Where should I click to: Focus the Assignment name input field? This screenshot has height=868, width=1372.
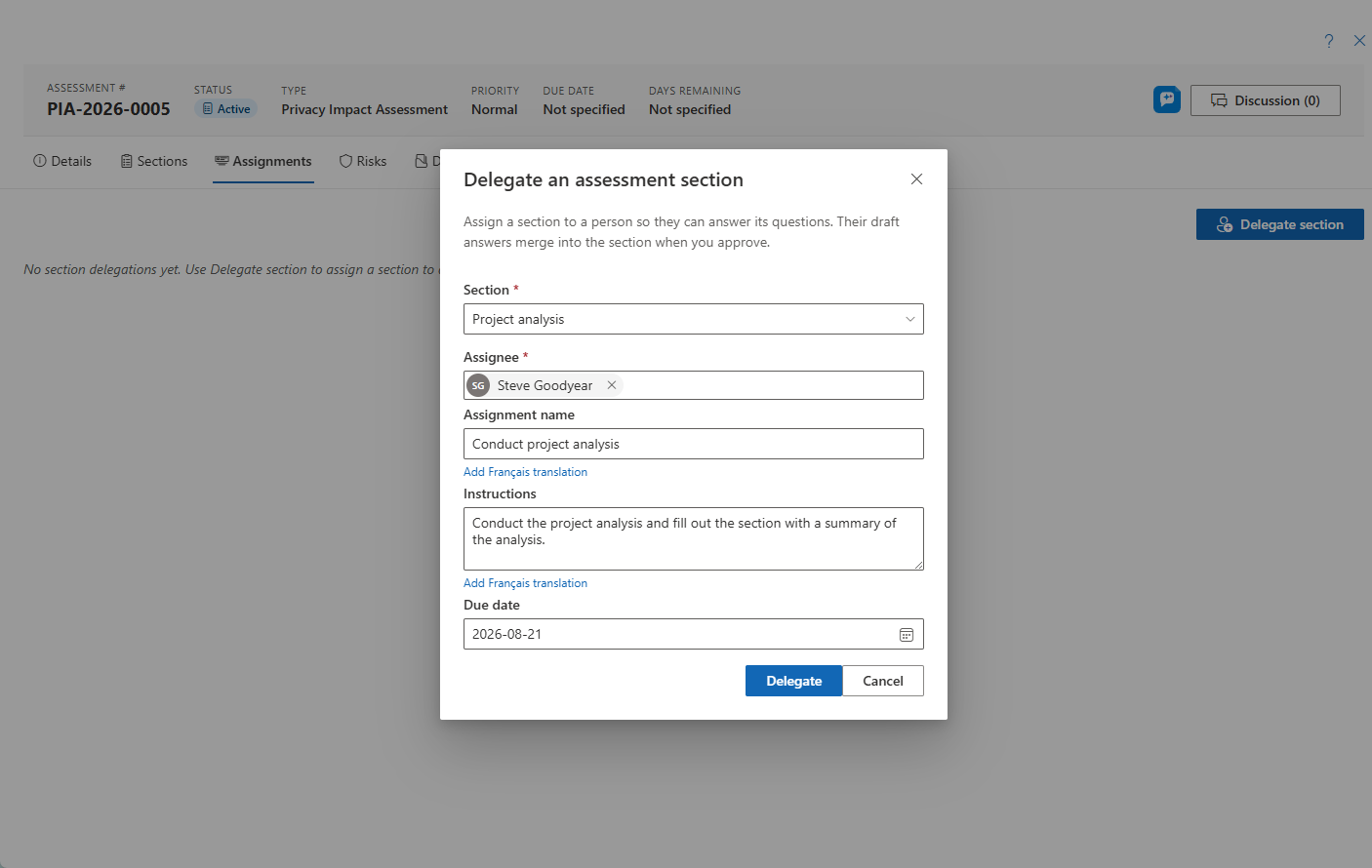694,444
